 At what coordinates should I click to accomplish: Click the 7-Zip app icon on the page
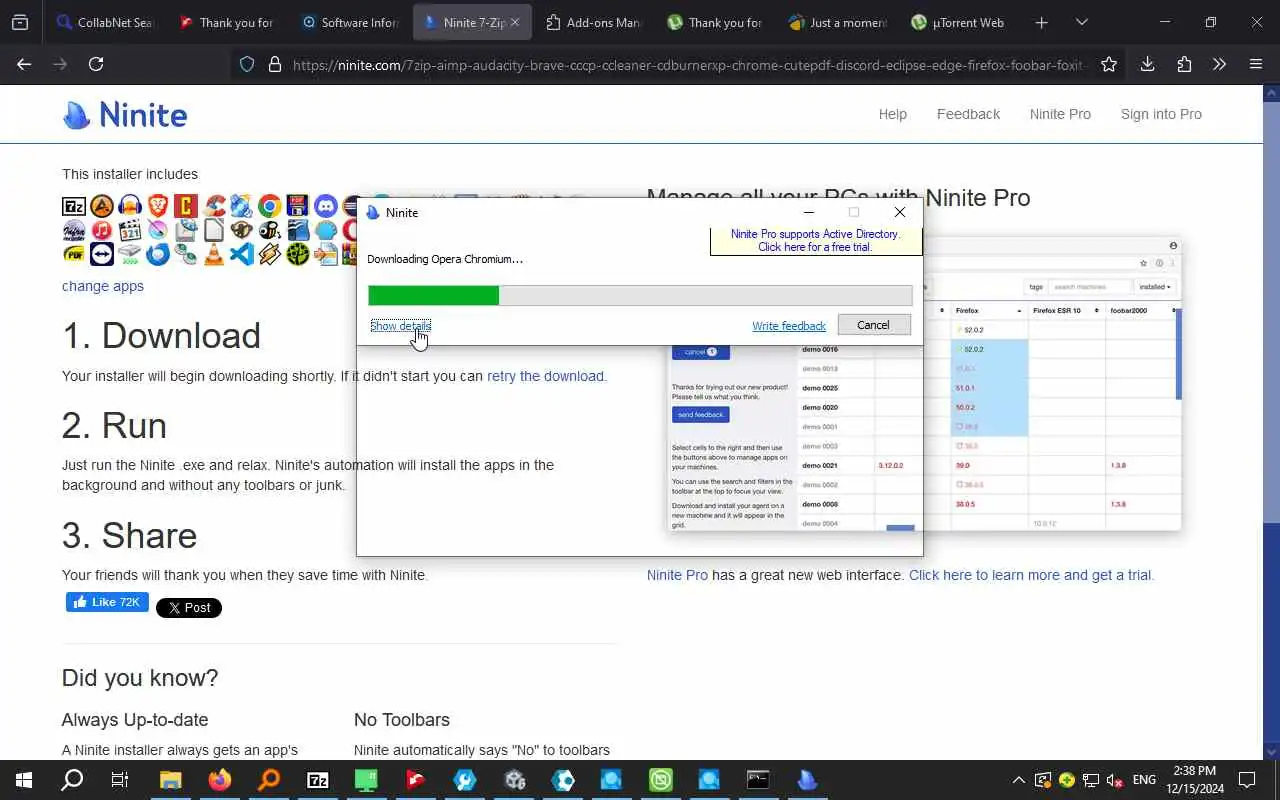[x=74, y=207]
